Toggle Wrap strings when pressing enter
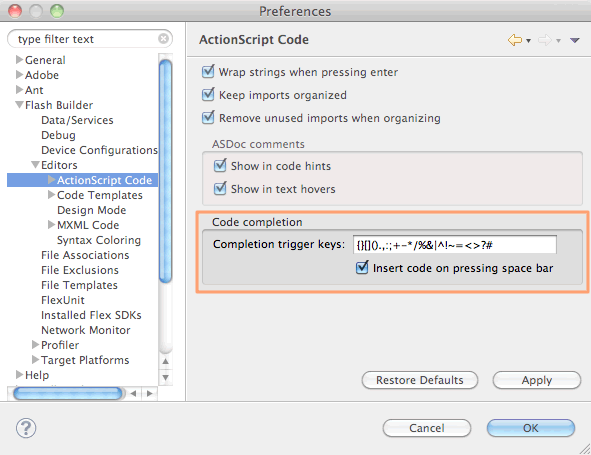This screenshot has height=455, width=591. coord(208,71)
